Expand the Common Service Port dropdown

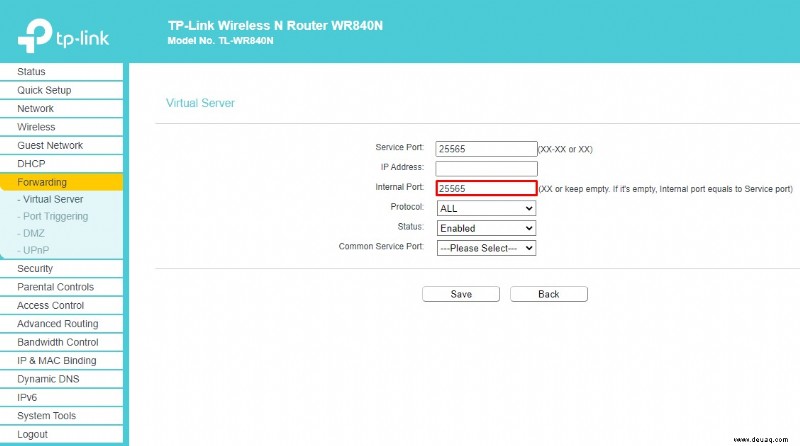coord(486,248)
